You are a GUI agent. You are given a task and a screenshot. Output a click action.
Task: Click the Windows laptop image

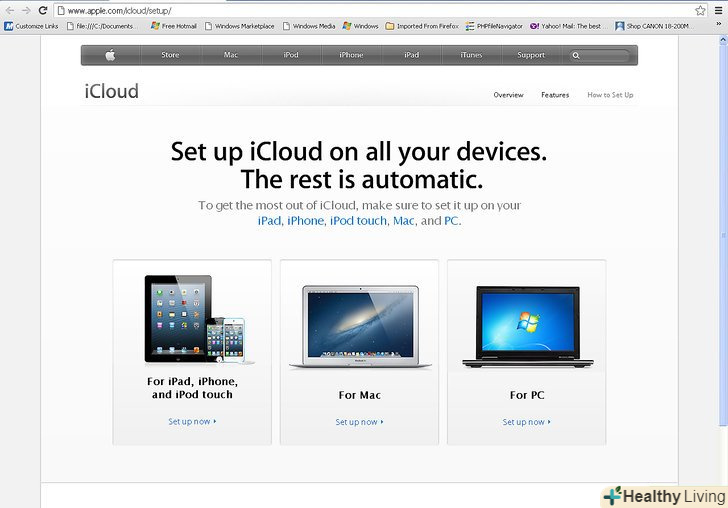(528, 327)
